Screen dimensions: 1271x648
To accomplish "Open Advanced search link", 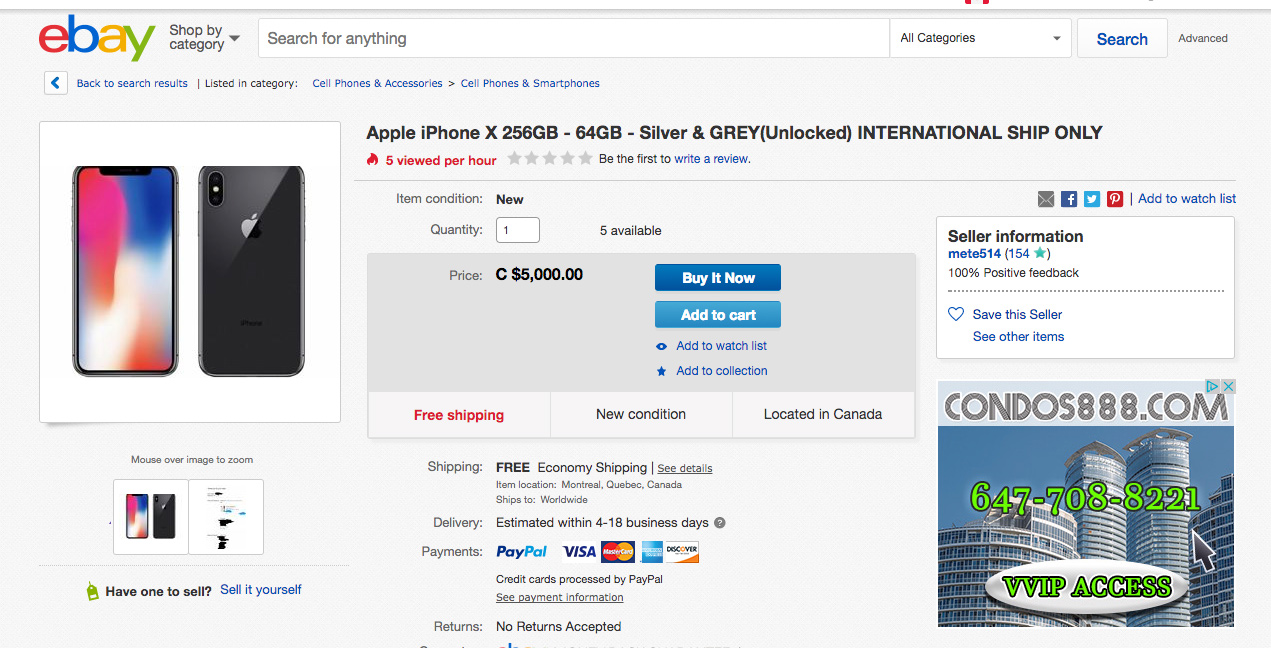I will tap(1203, 38).
